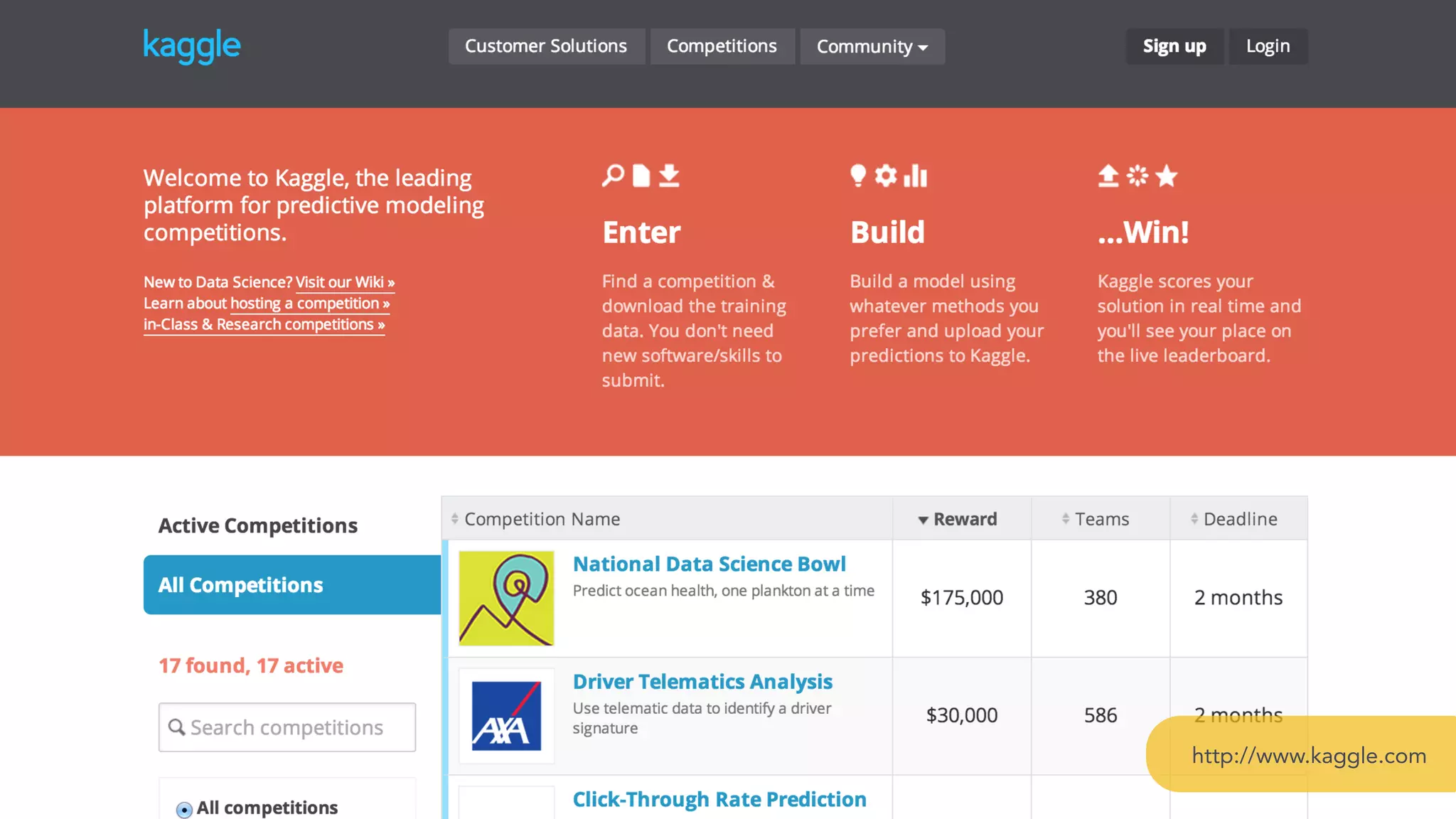Click the 380 teams cell
The height and width of the screenshot is (819, 1456).
pyautogui.click(x=1101, y=597)
